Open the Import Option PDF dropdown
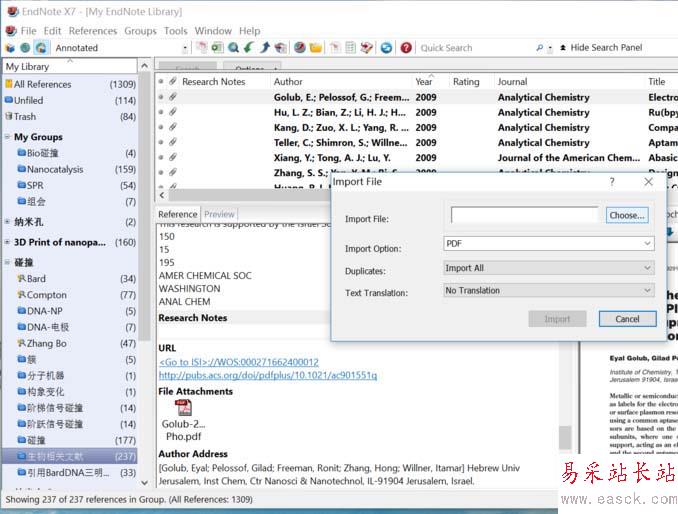 click(x=647, y=243)
